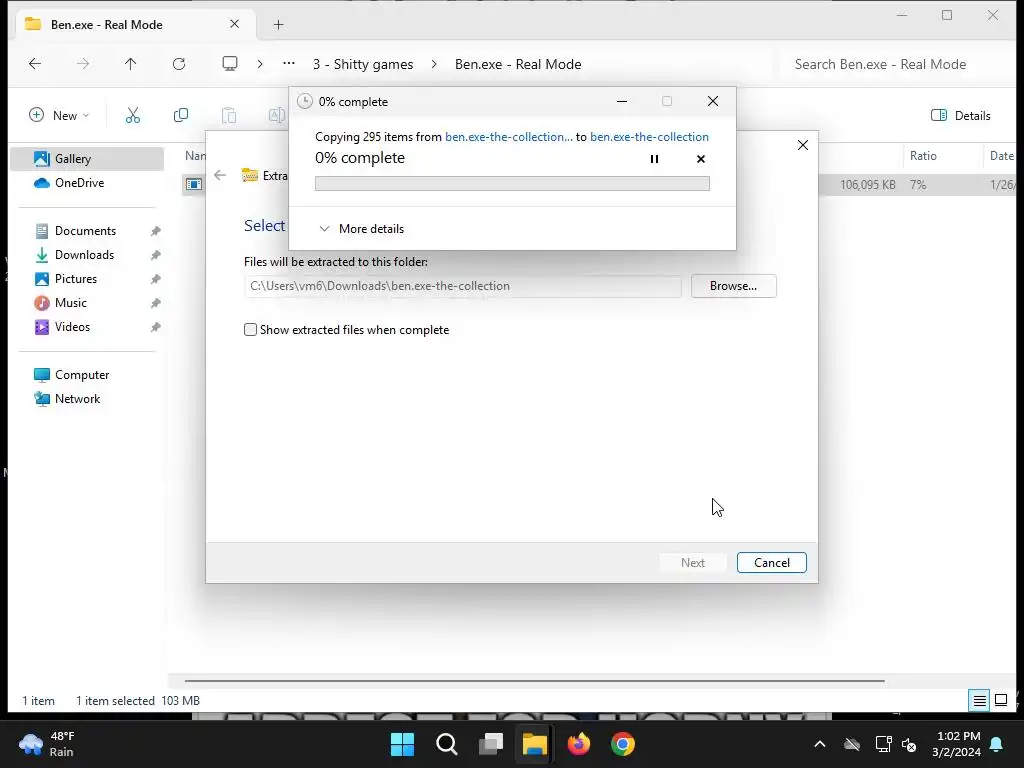The width and height of the screenshot is (1024, 768).
Task: Expand the breadcrumb chevron after PC icon
Action: coord(260,64)
